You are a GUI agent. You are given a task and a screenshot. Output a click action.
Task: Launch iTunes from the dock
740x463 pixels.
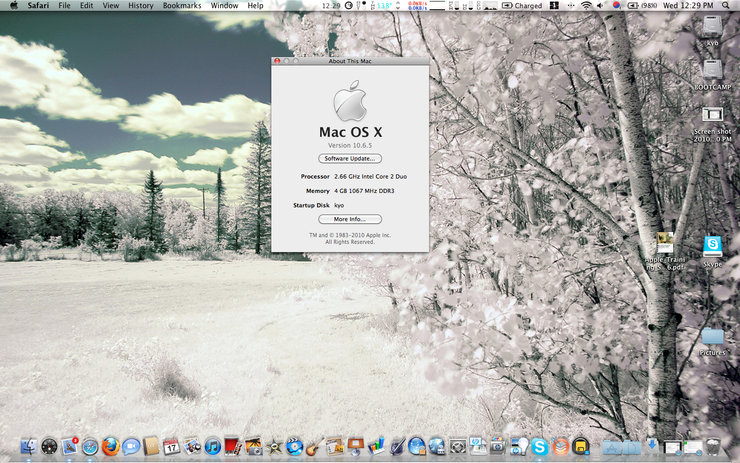[x=213, y=446]
